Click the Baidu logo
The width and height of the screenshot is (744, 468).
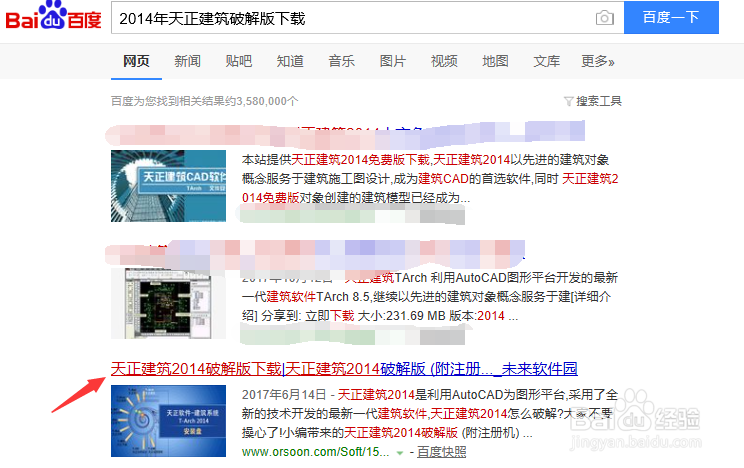pyautogui.click(x=53, y=16)
